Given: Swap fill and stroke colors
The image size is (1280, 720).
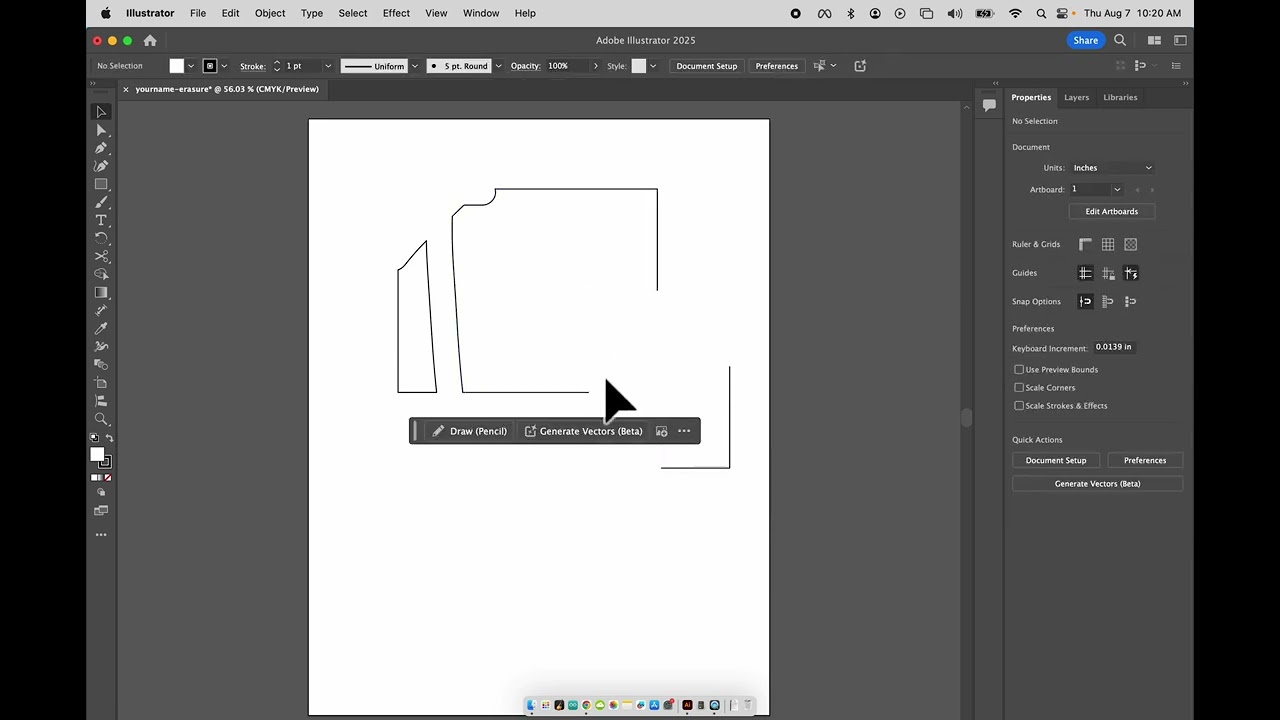Looking at the screenshot, I should (109, 438).
